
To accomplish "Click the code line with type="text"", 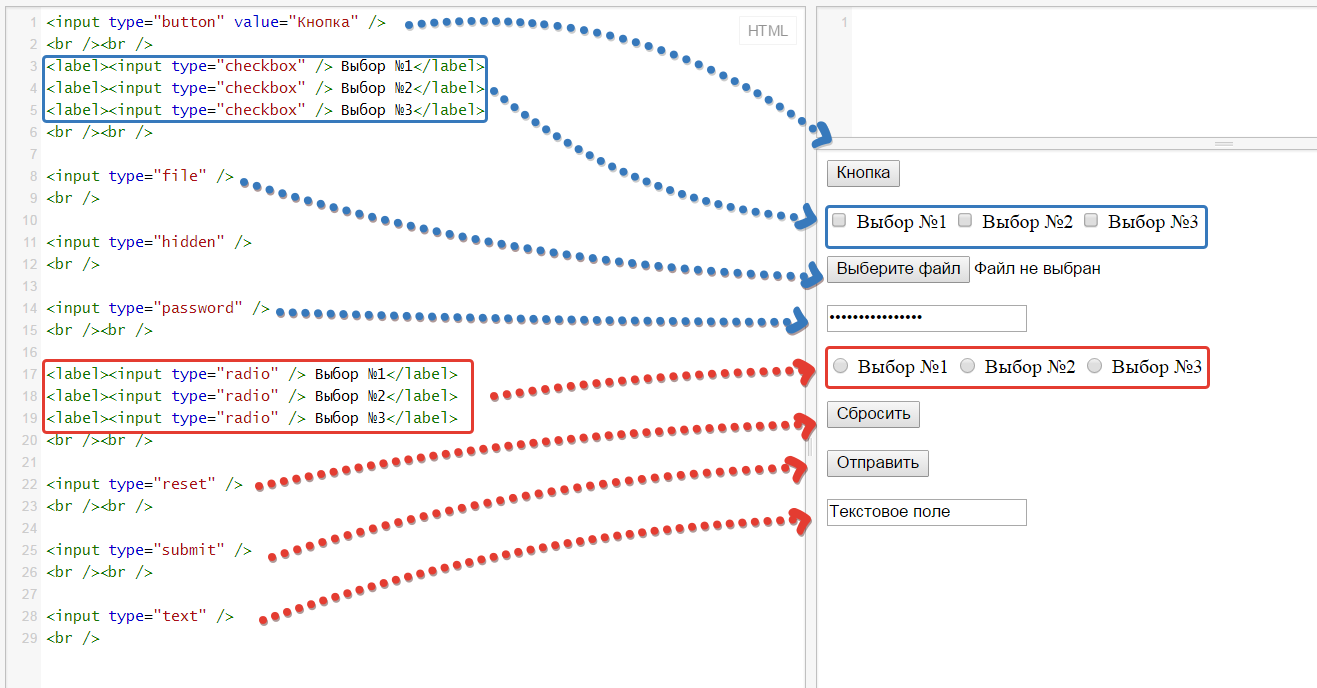I will point(140,616).
